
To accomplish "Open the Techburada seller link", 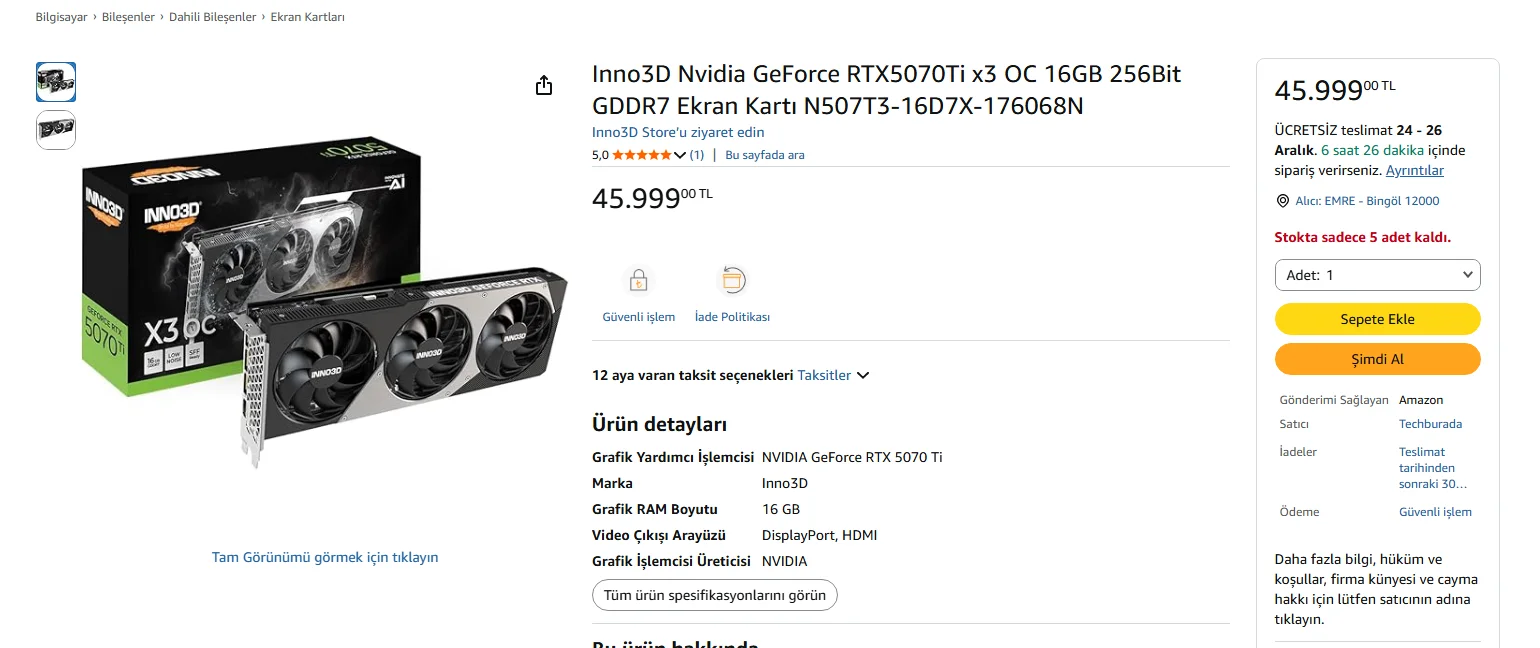I will tap(1430, 424).
